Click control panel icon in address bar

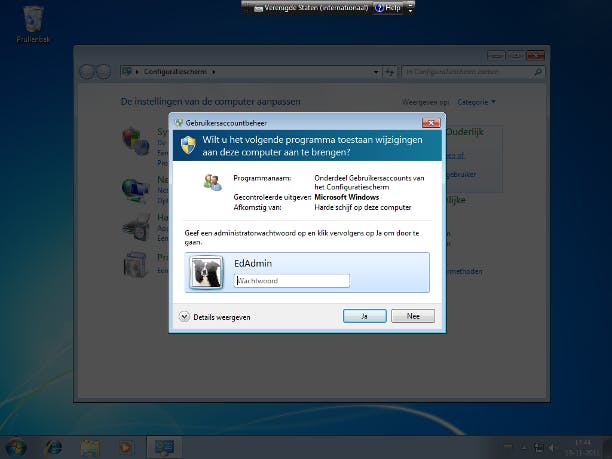(x=127, y=71)
